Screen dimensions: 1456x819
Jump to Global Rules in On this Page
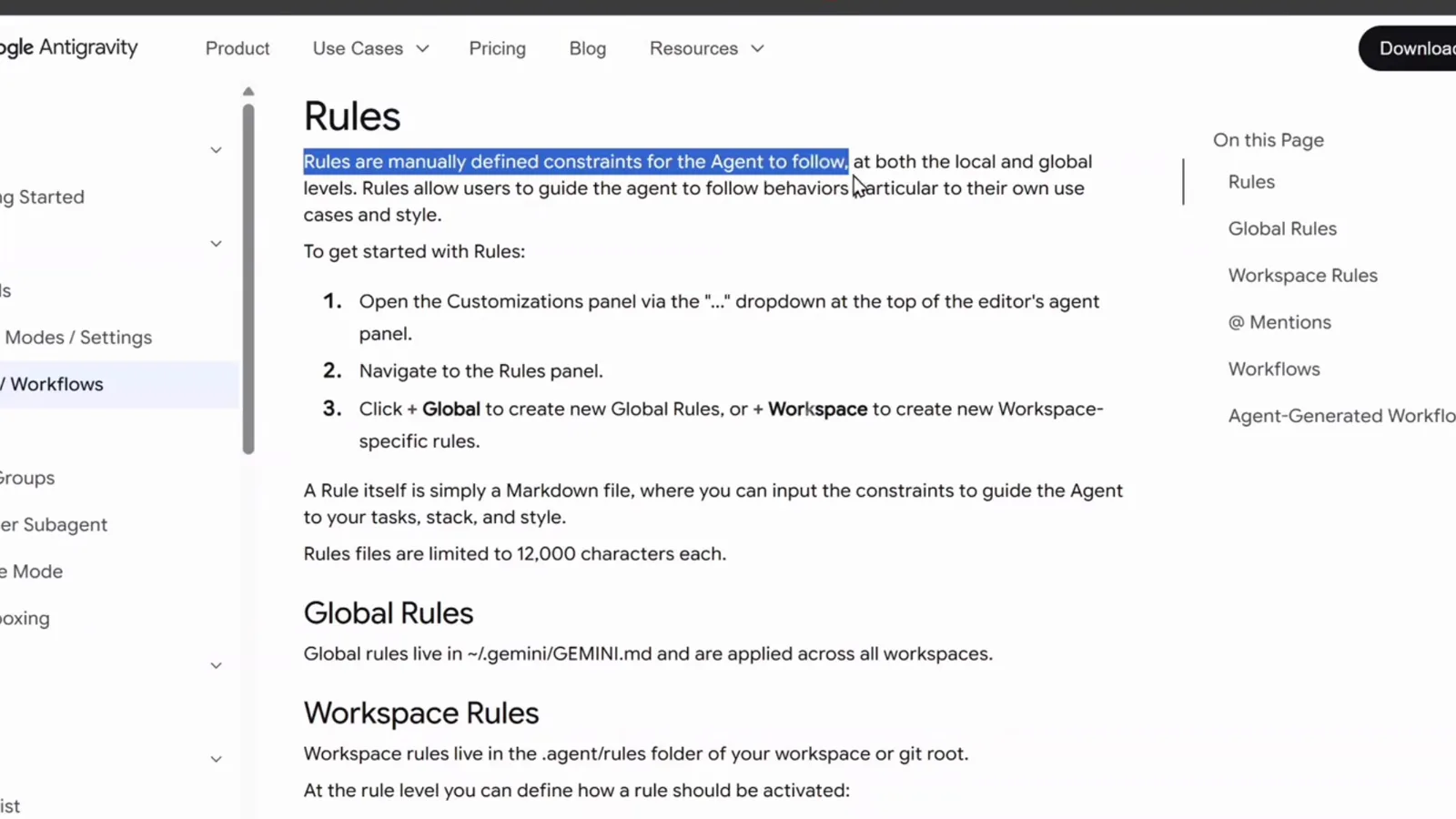pyautogui.click(x=1282, y=228)
